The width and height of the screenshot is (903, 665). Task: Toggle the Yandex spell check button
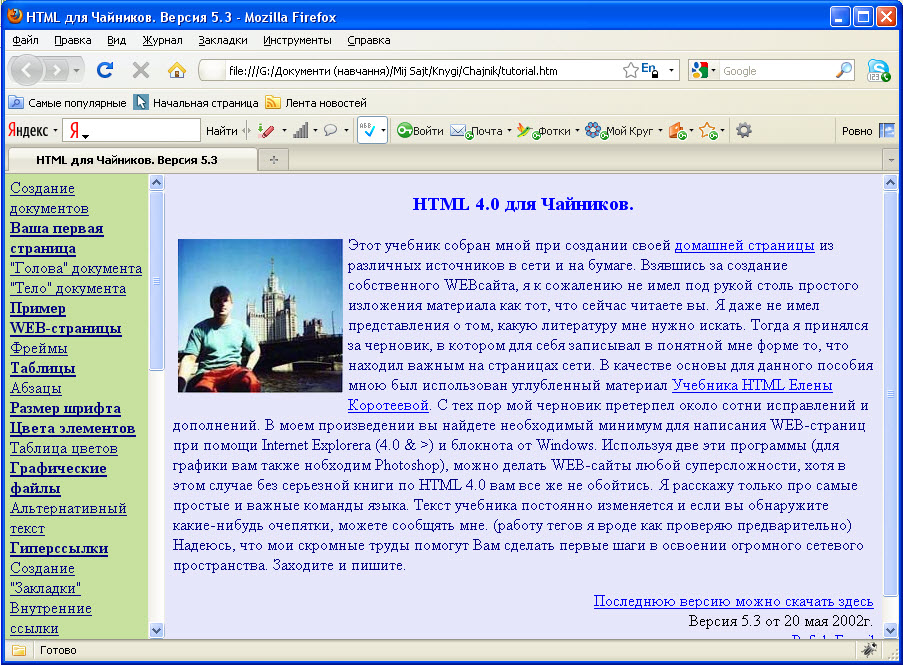(x=367, y=131)
